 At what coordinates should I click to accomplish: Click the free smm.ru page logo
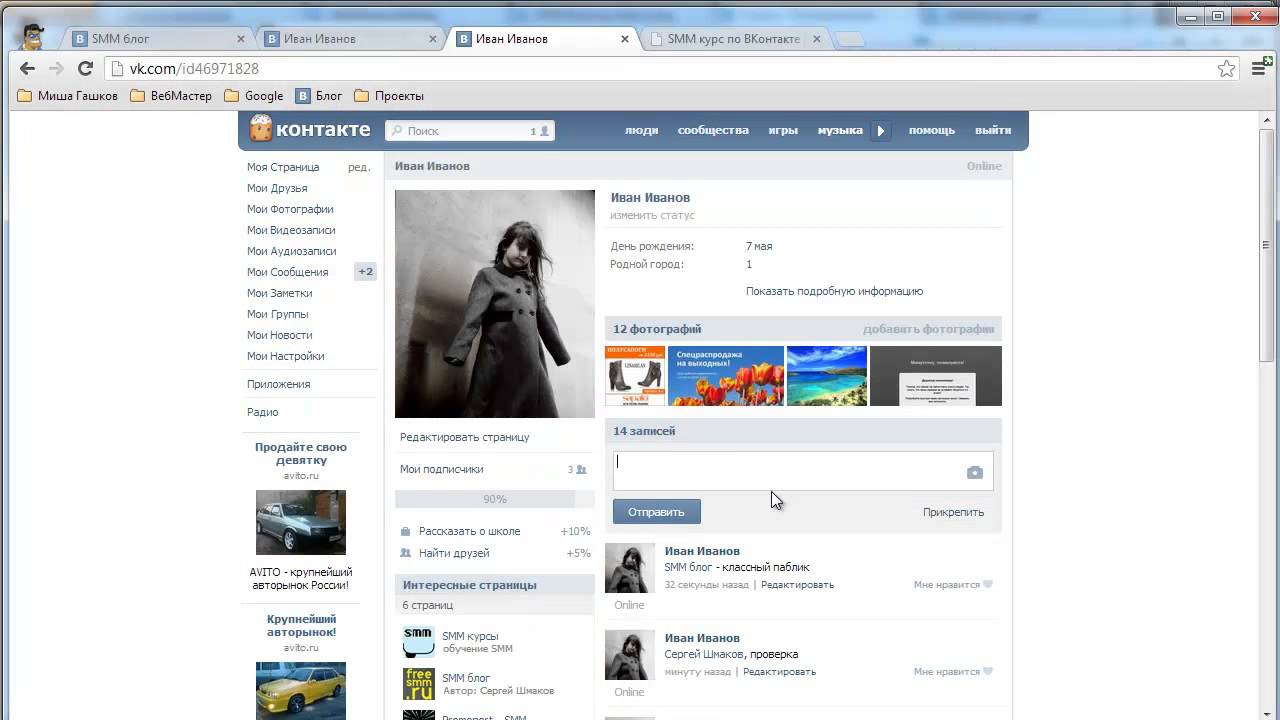418,684
